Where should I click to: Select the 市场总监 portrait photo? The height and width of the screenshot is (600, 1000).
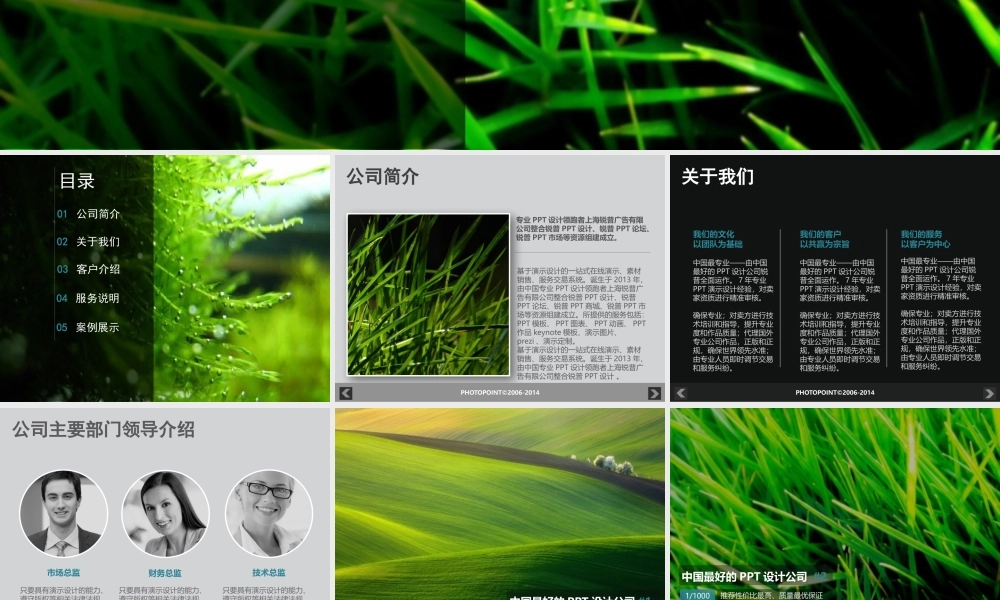tap(64, 512)
